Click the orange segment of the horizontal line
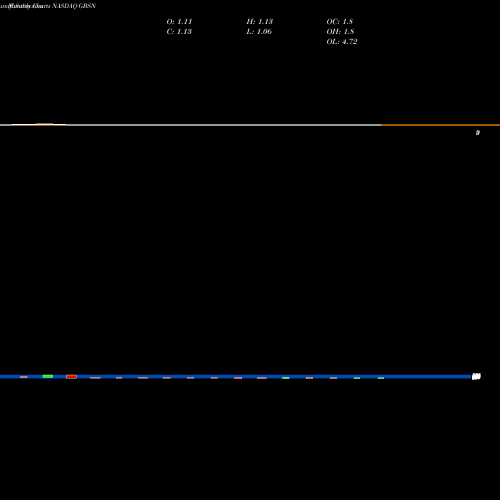This screenshot has width=500, height=500. [440, 125]
